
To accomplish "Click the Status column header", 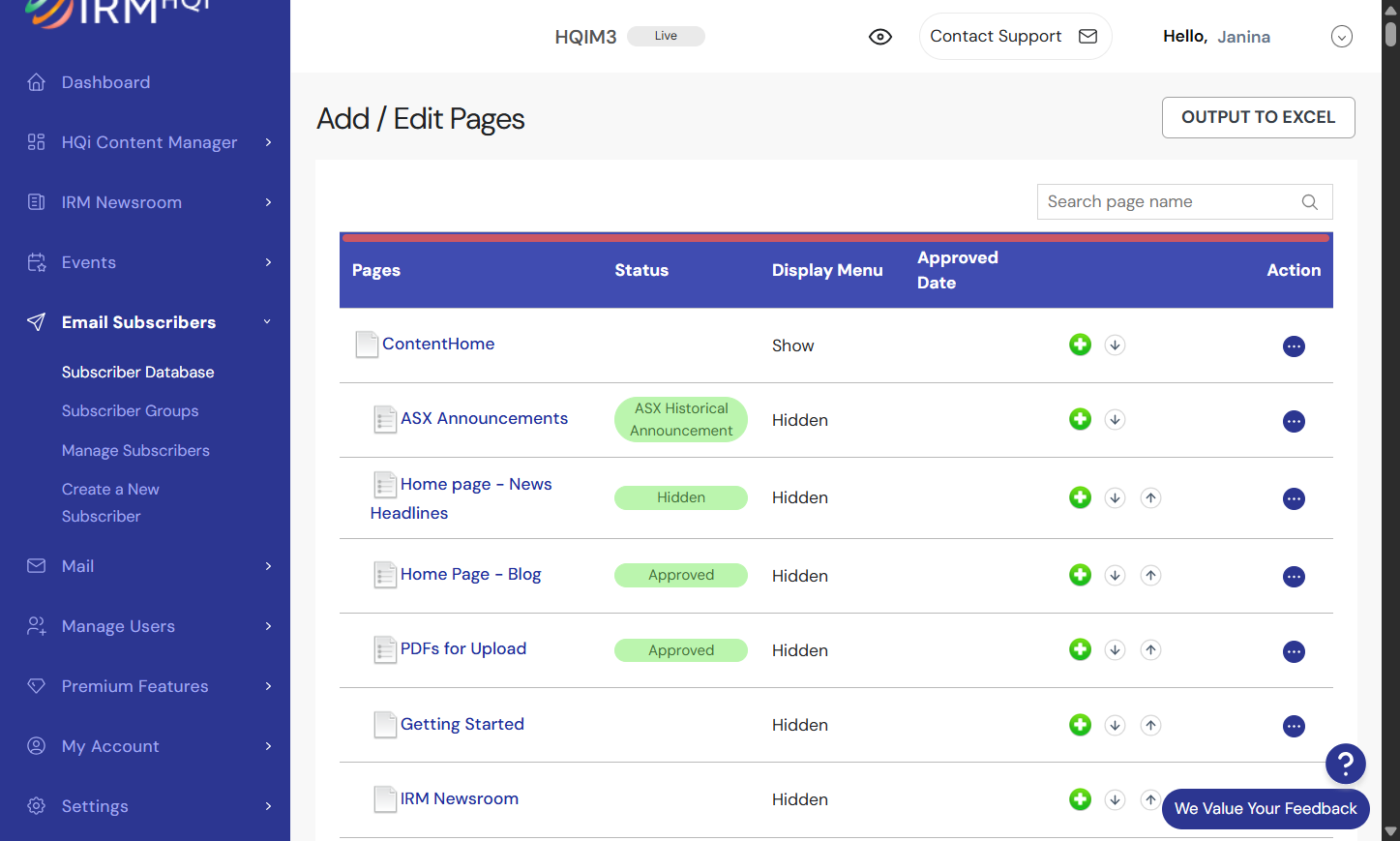I will [x=641, y=270].
